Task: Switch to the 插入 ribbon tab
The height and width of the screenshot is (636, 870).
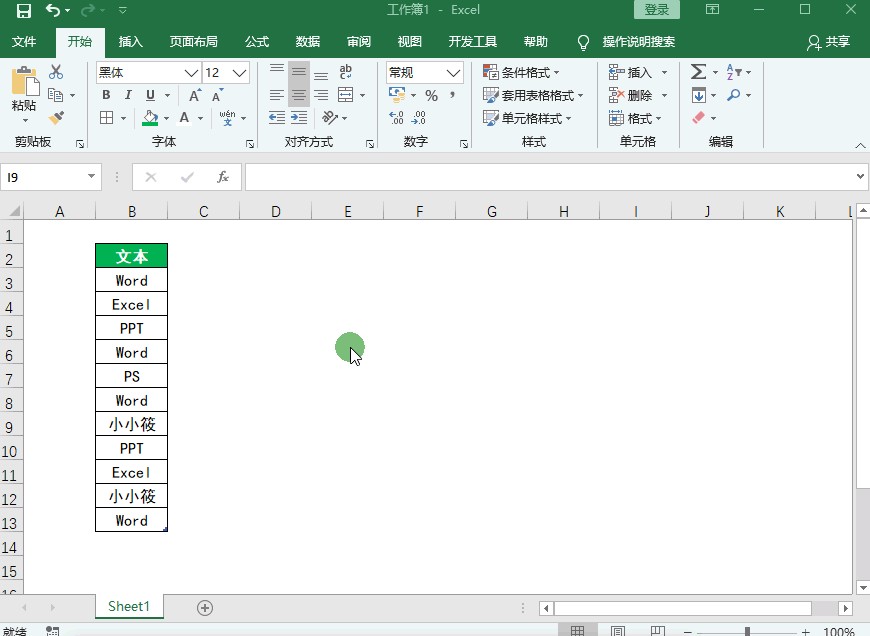Action: pyautogui.click(x=130, y=42)
